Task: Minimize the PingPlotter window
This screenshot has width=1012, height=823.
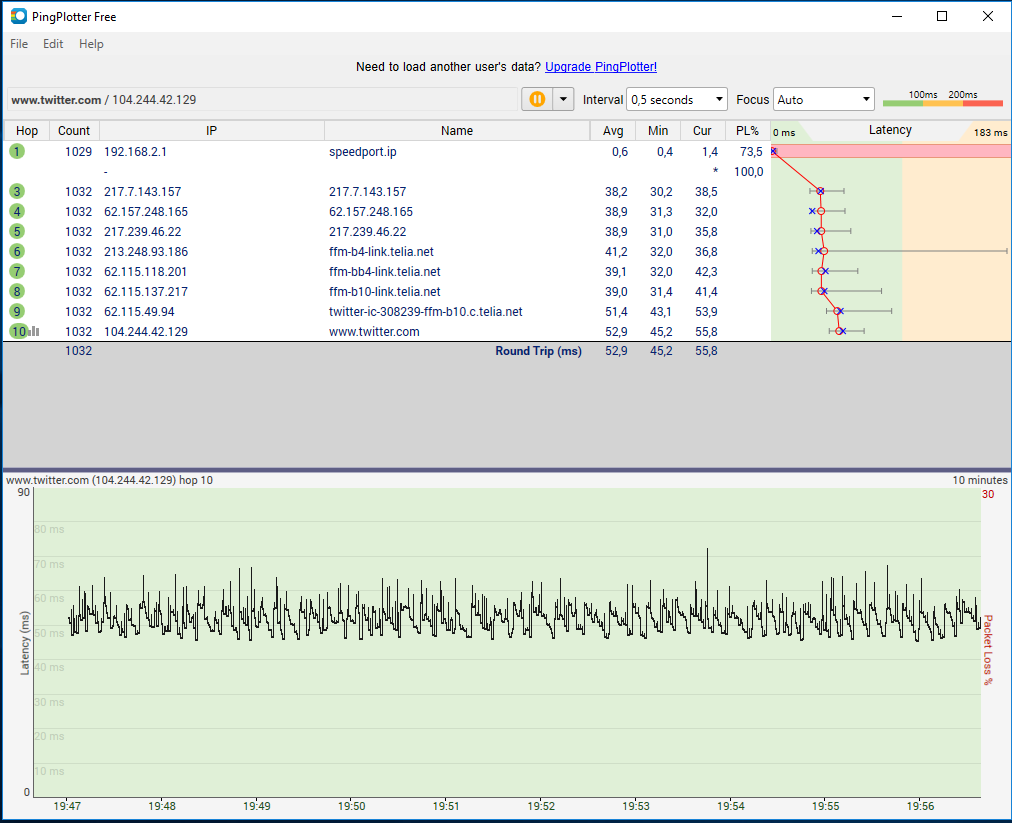Action: 896,16
